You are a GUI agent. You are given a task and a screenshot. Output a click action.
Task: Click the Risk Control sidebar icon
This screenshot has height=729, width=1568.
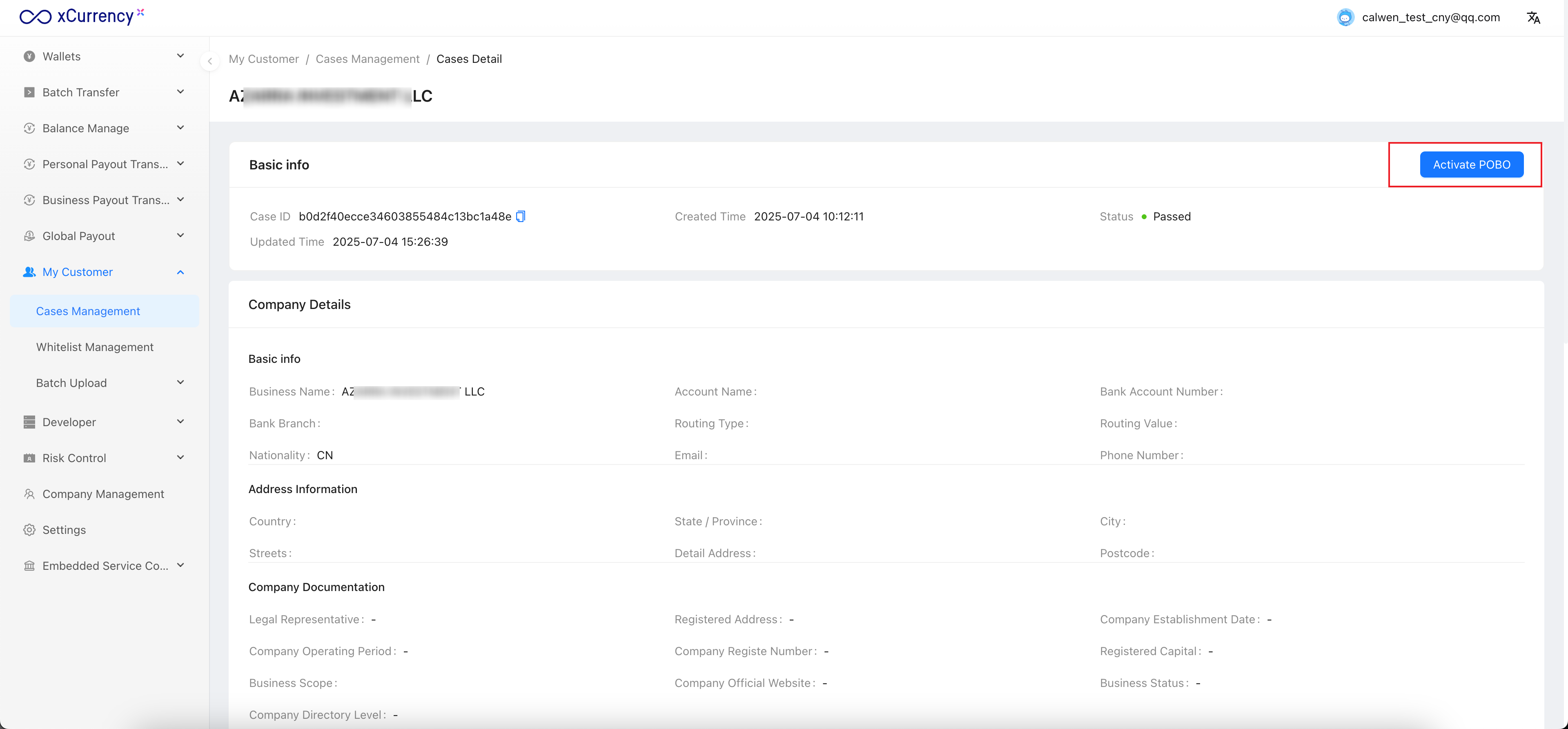point(29,458)
